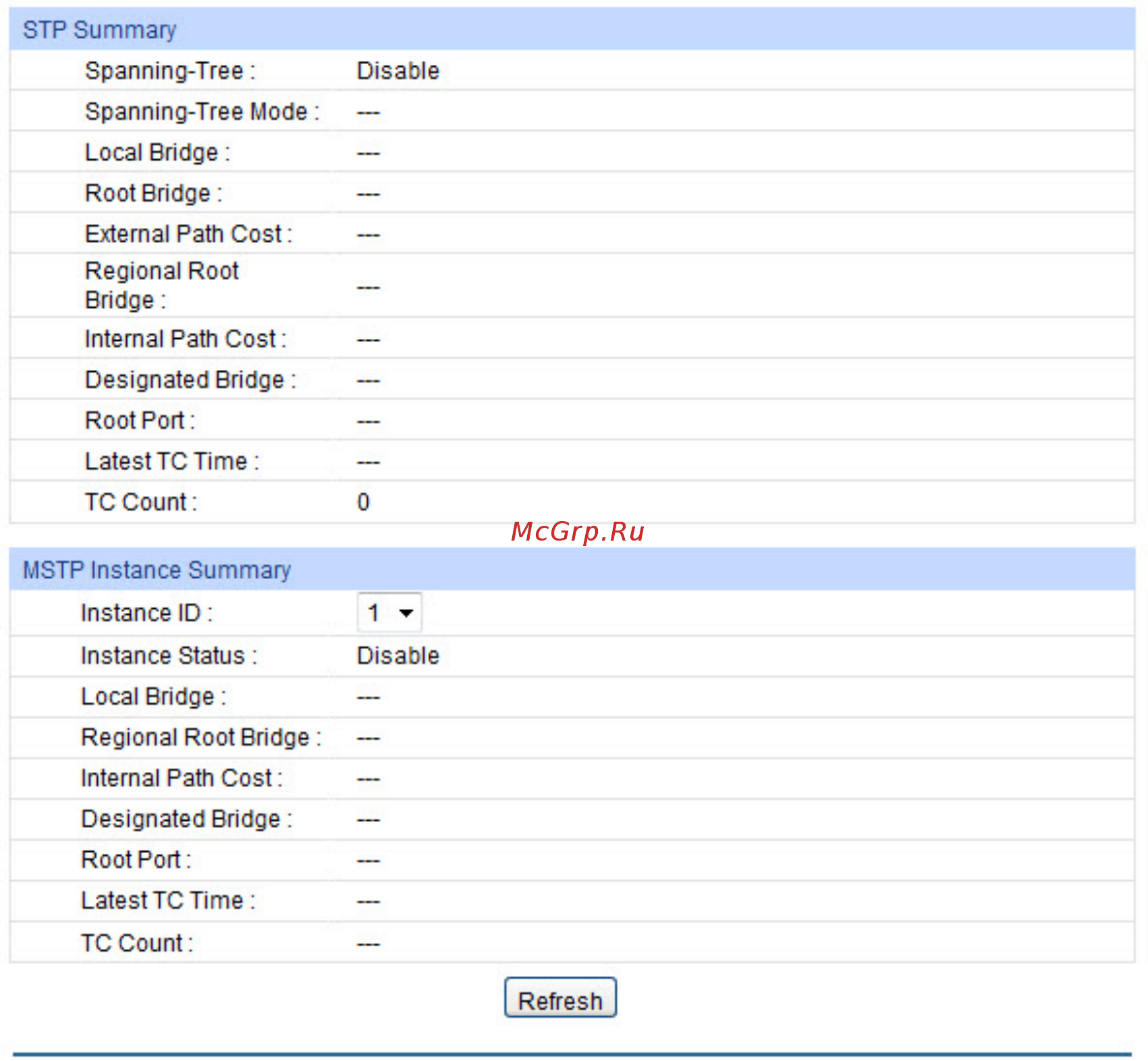Image resolution: width=1148 pixels, height=1061 pixels.
Task: Click Root Port label in STP Summary
Action: click(x=140, y=420)
